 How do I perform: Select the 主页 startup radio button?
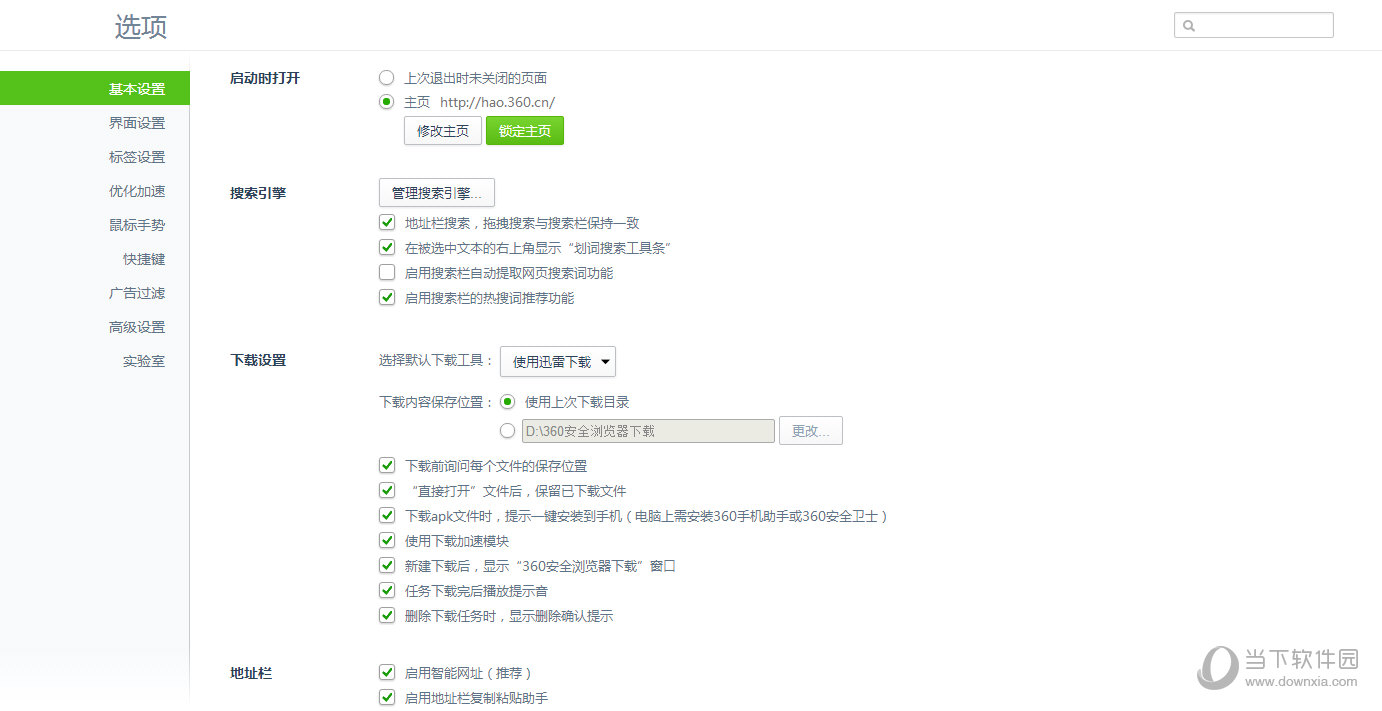coord(387,102)
